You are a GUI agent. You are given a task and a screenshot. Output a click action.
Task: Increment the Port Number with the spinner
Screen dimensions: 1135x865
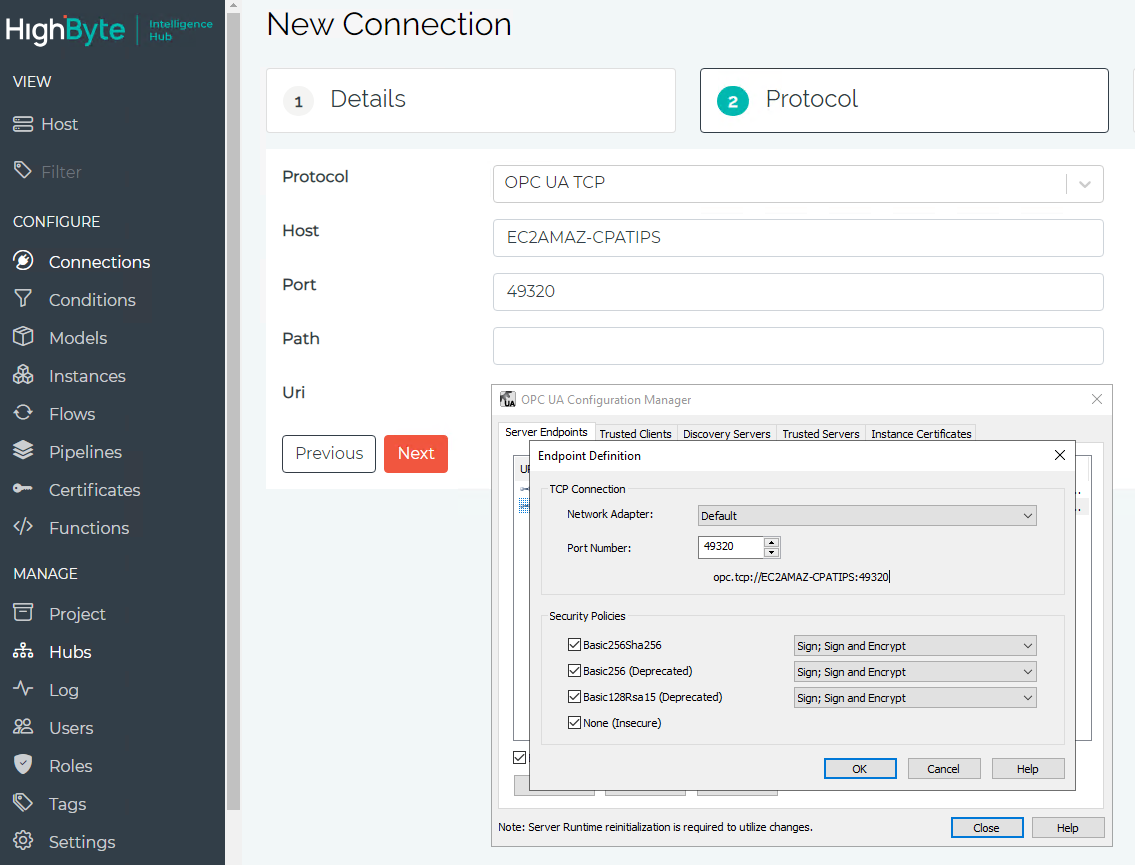click(772, 542)
